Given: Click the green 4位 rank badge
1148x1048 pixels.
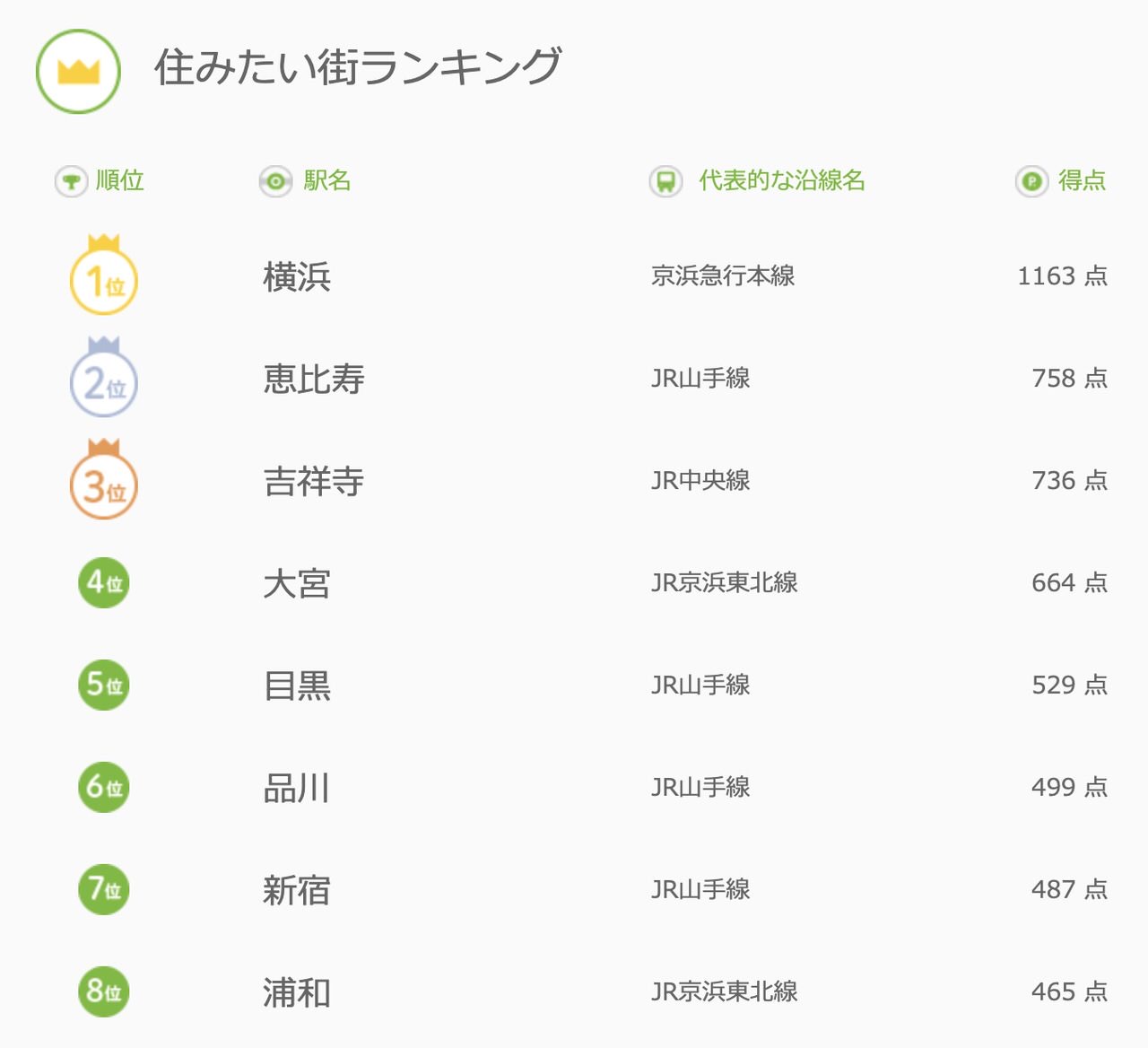Looking at the screenshot, I should click(104, 582).
